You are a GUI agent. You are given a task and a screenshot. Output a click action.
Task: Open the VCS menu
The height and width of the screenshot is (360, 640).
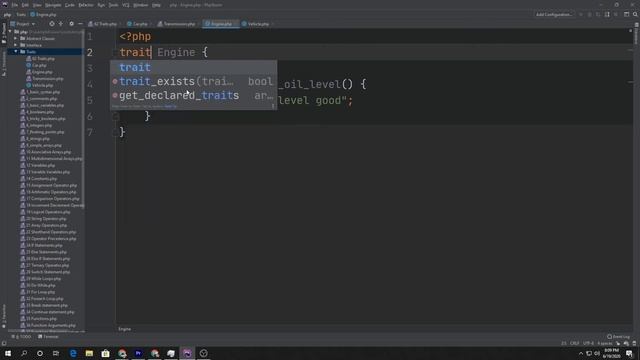point(126,5)
